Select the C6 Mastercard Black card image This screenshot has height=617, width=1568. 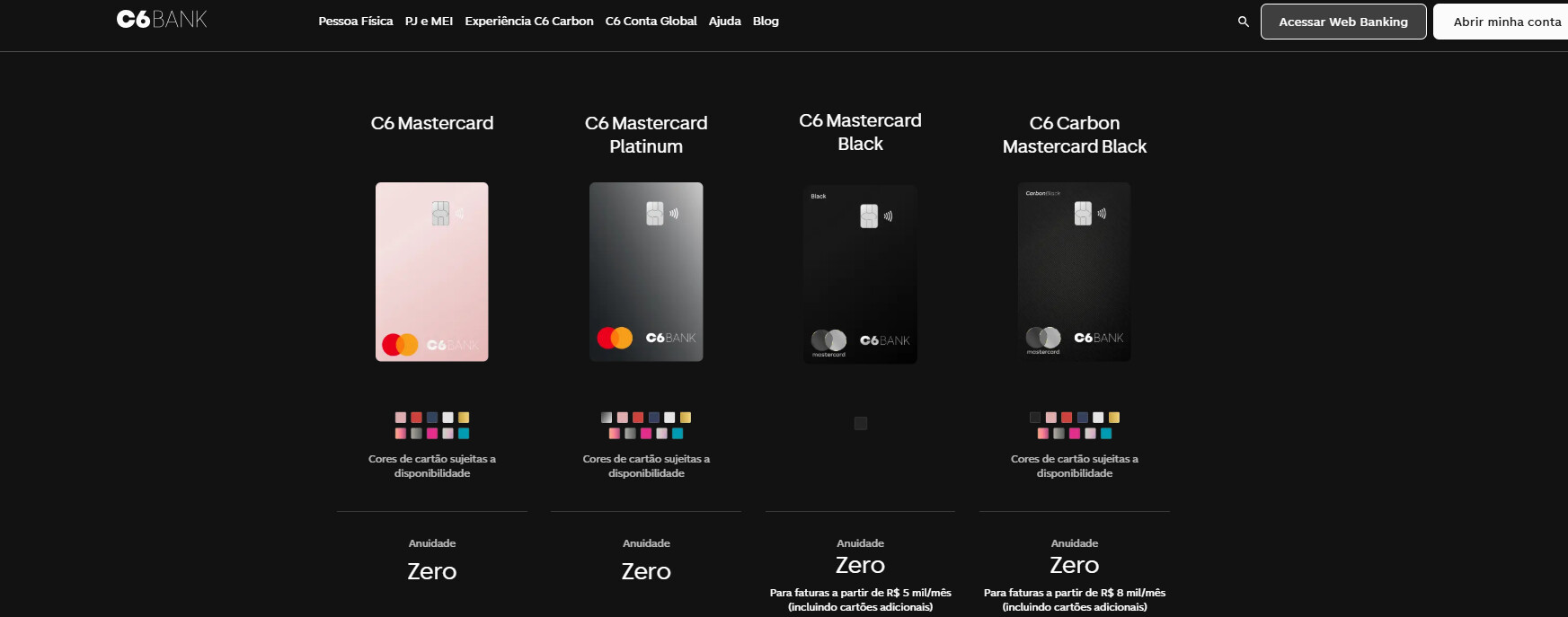click(x=860, y=274)
